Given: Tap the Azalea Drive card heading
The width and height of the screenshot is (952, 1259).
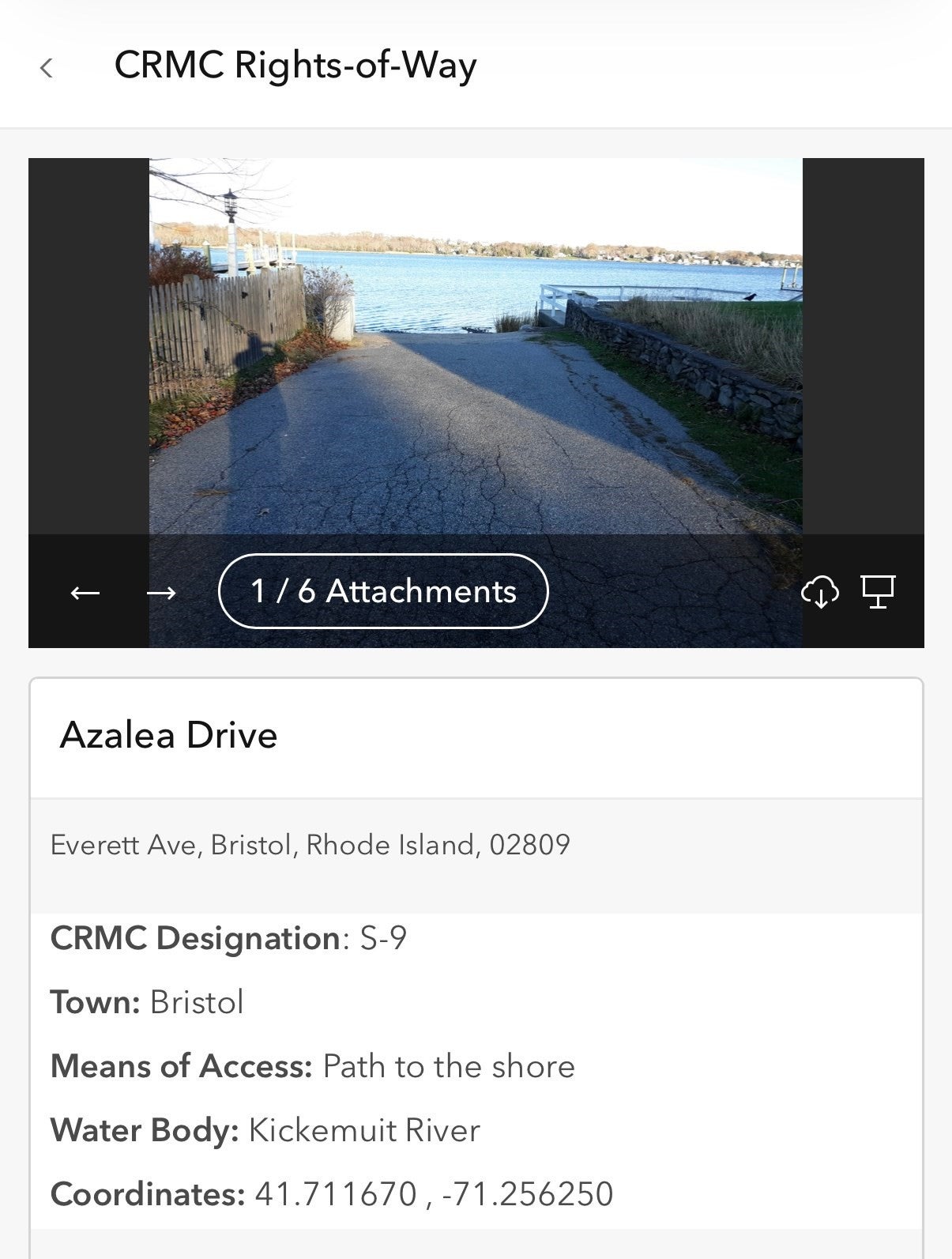Looking at the screenshot, I should (x=168, y=735).
